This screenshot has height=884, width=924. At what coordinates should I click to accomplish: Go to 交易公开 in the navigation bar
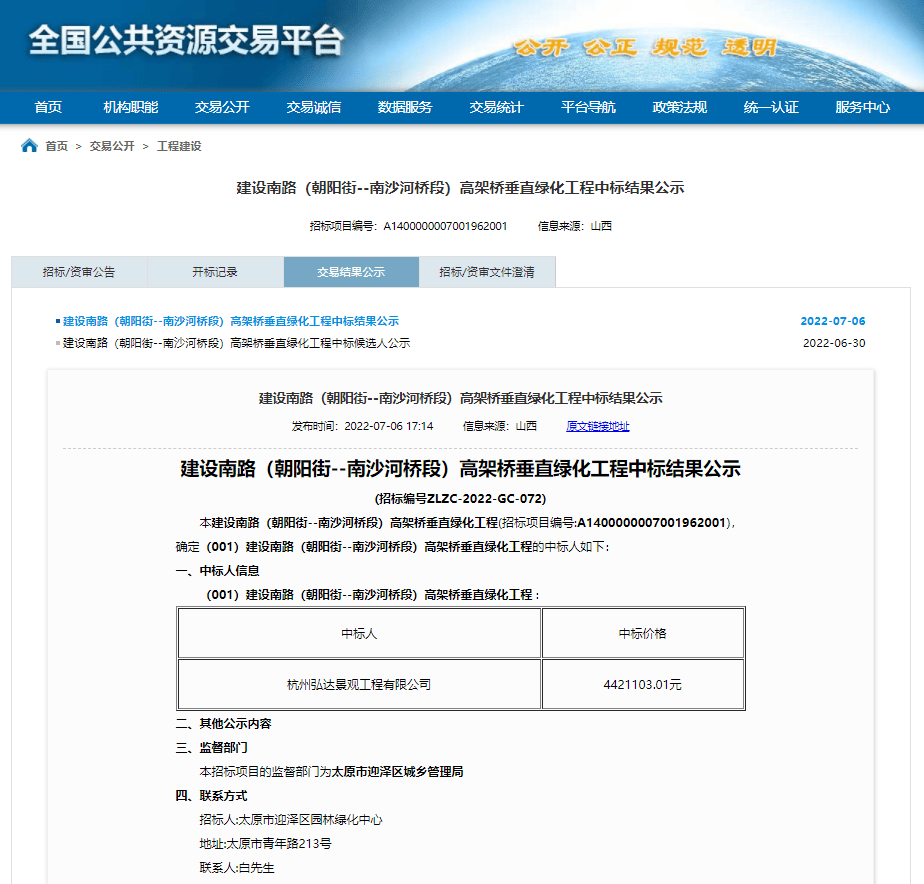[222, 108]
